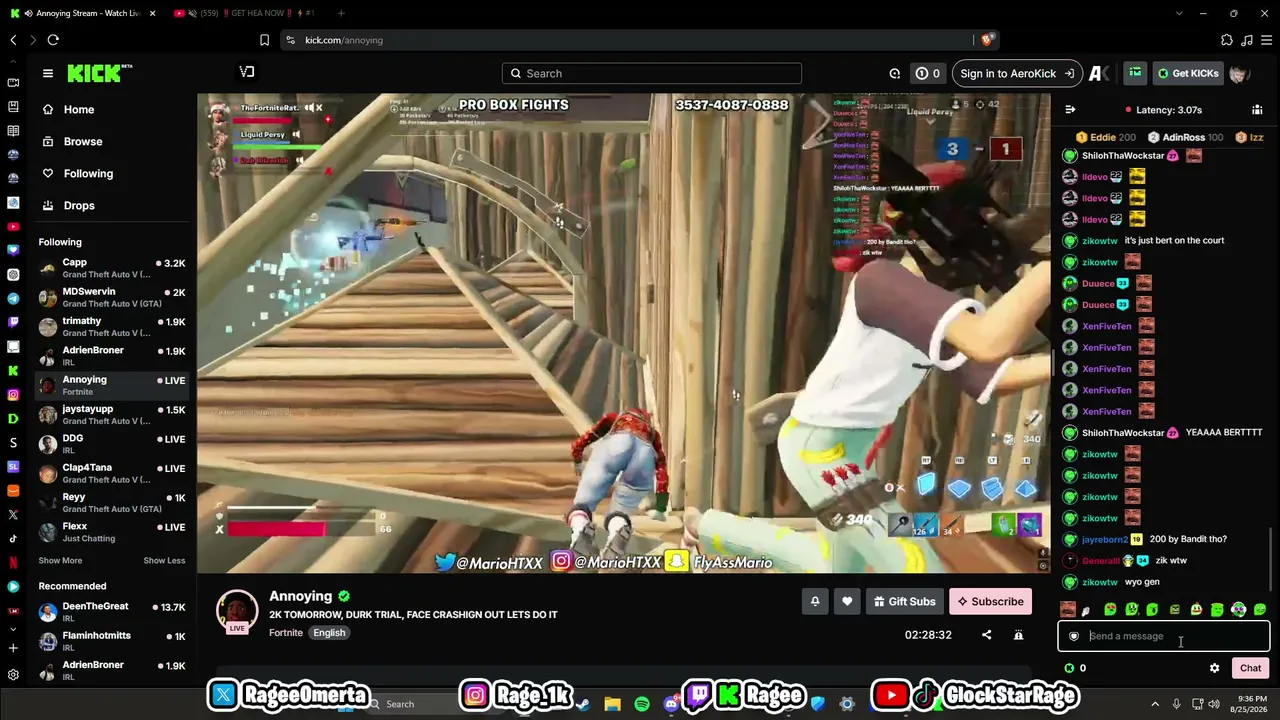1280x720 pixels.
Task: Open the browser main menu icon
Action: click(x=1267, y=40)
